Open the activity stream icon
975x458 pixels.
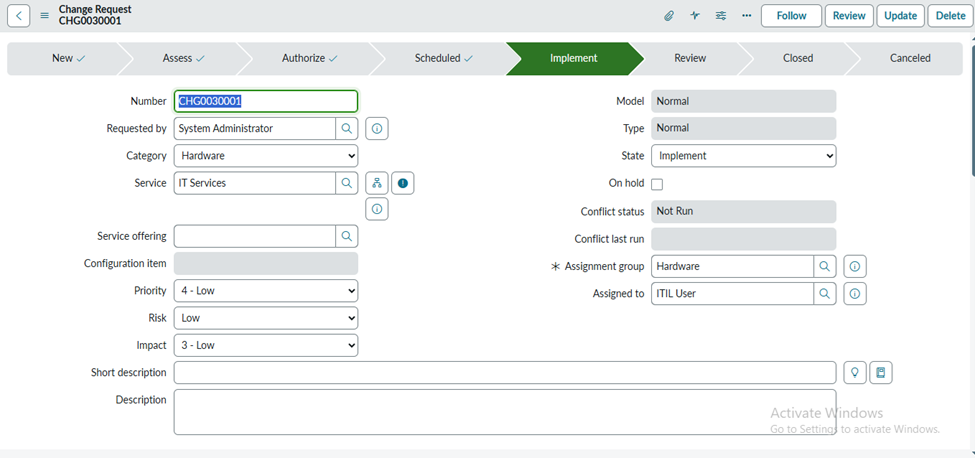pyautogui.click(x=695, y=16)
